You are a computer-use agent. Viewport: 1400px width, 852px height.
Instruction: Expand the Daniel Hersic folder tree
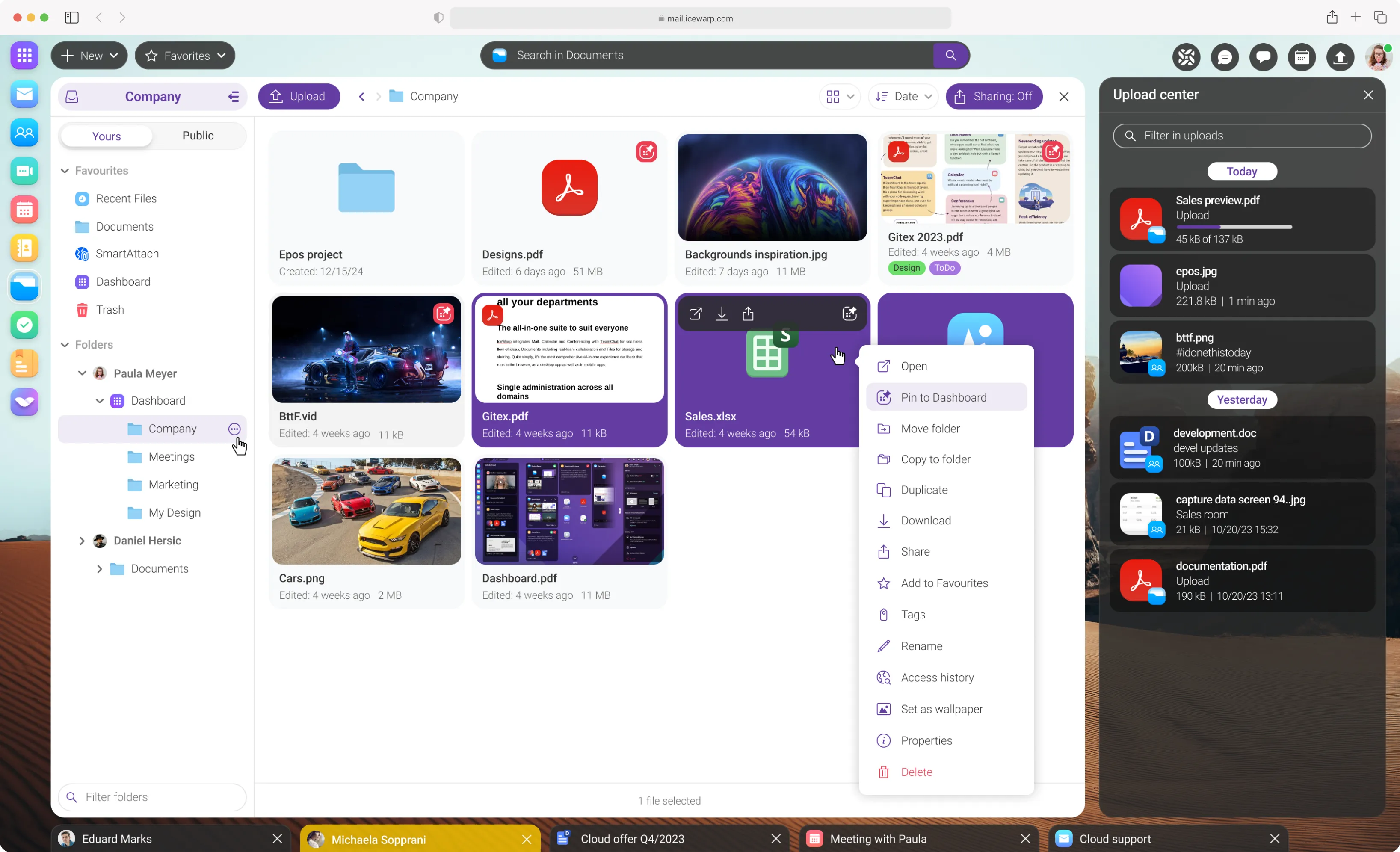tap(82, 541)
